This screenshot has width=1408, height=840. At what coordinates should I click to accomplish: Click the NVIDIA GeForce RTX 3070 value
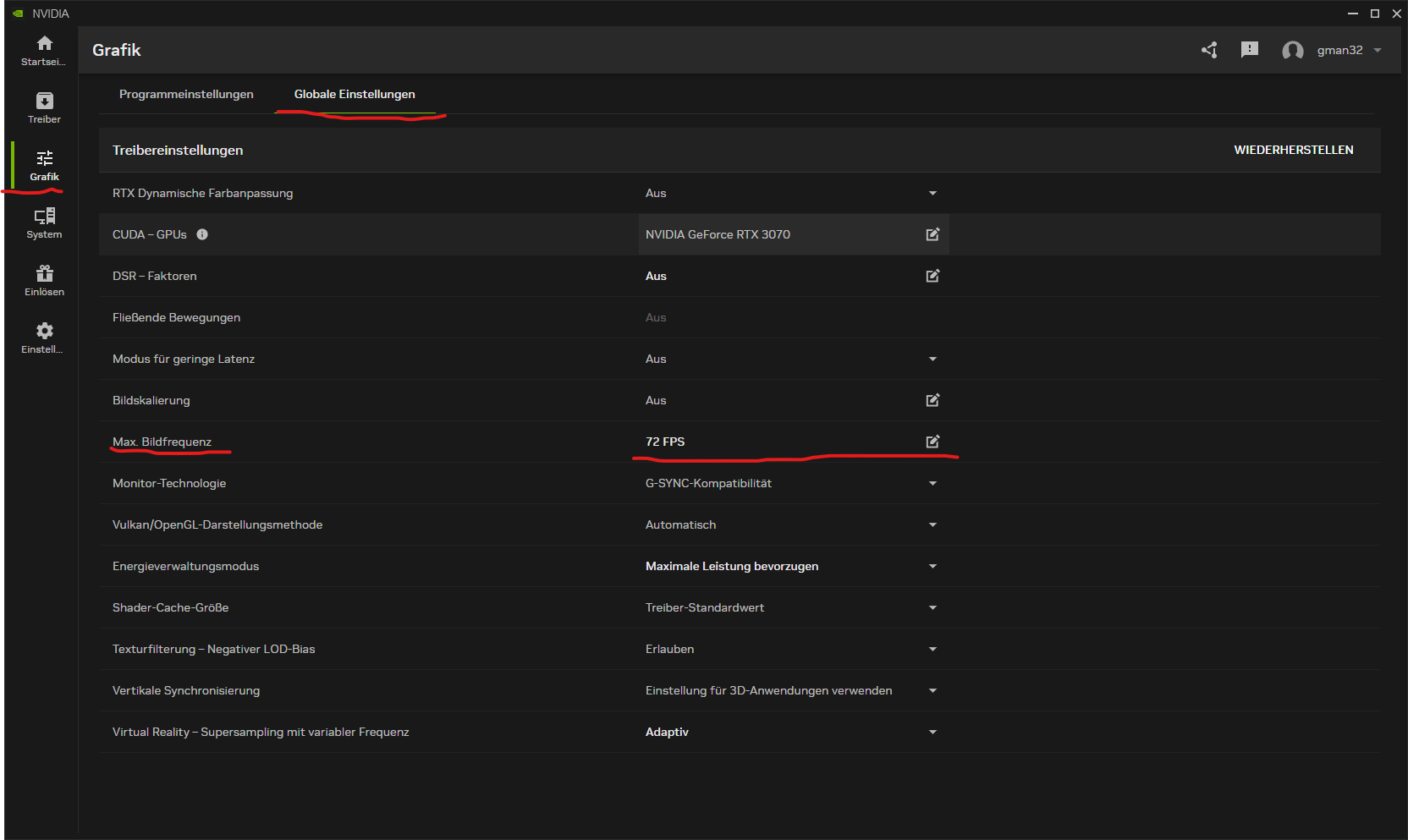[x=718, y=234]
